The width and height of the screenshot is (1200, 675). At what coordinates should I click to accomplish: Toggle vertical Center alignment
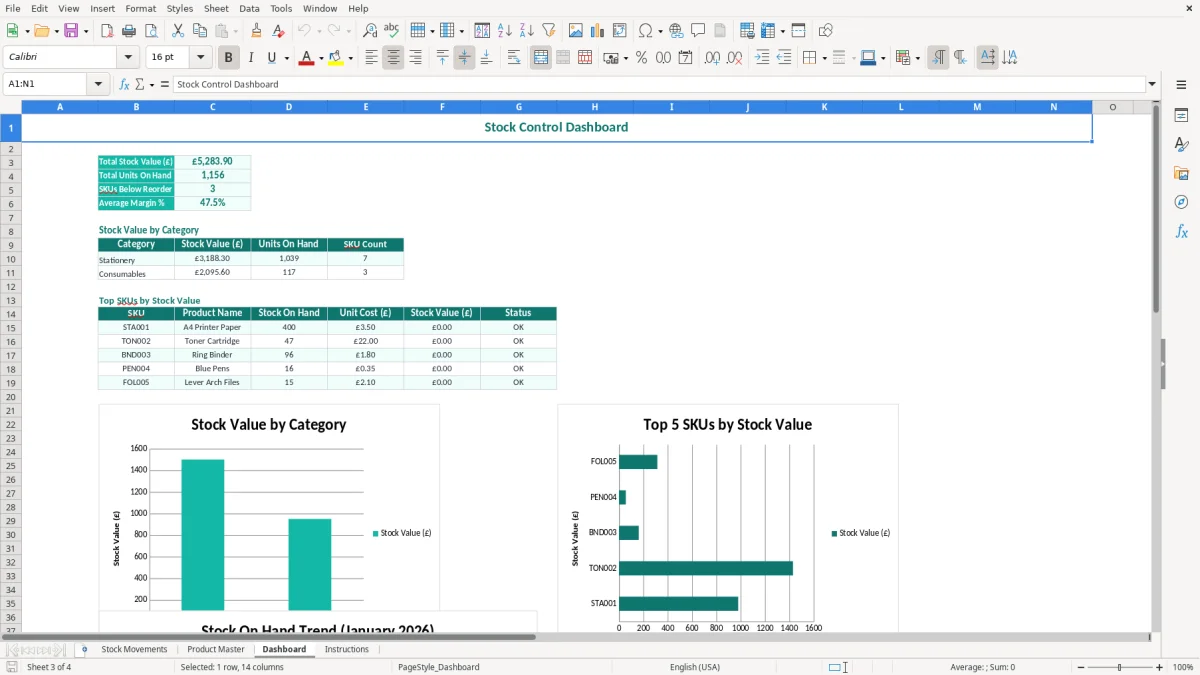point(464,58)
